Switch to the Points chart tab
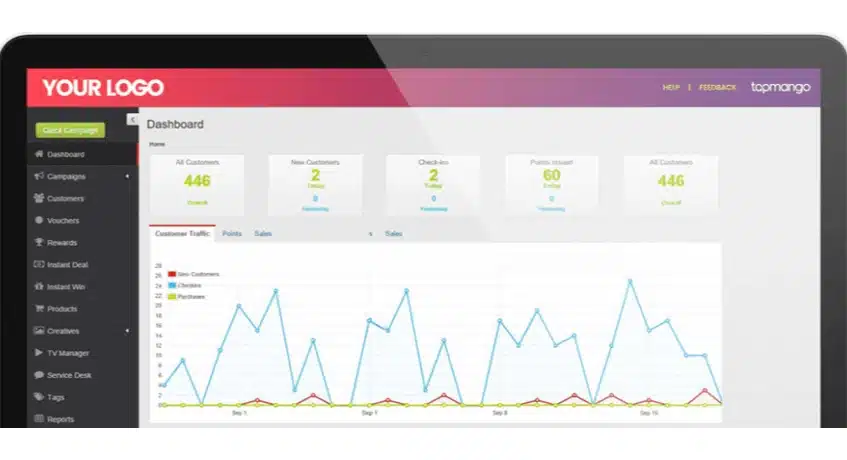The height and width of the screenshot is (460, 847). [x=231, y=234]
